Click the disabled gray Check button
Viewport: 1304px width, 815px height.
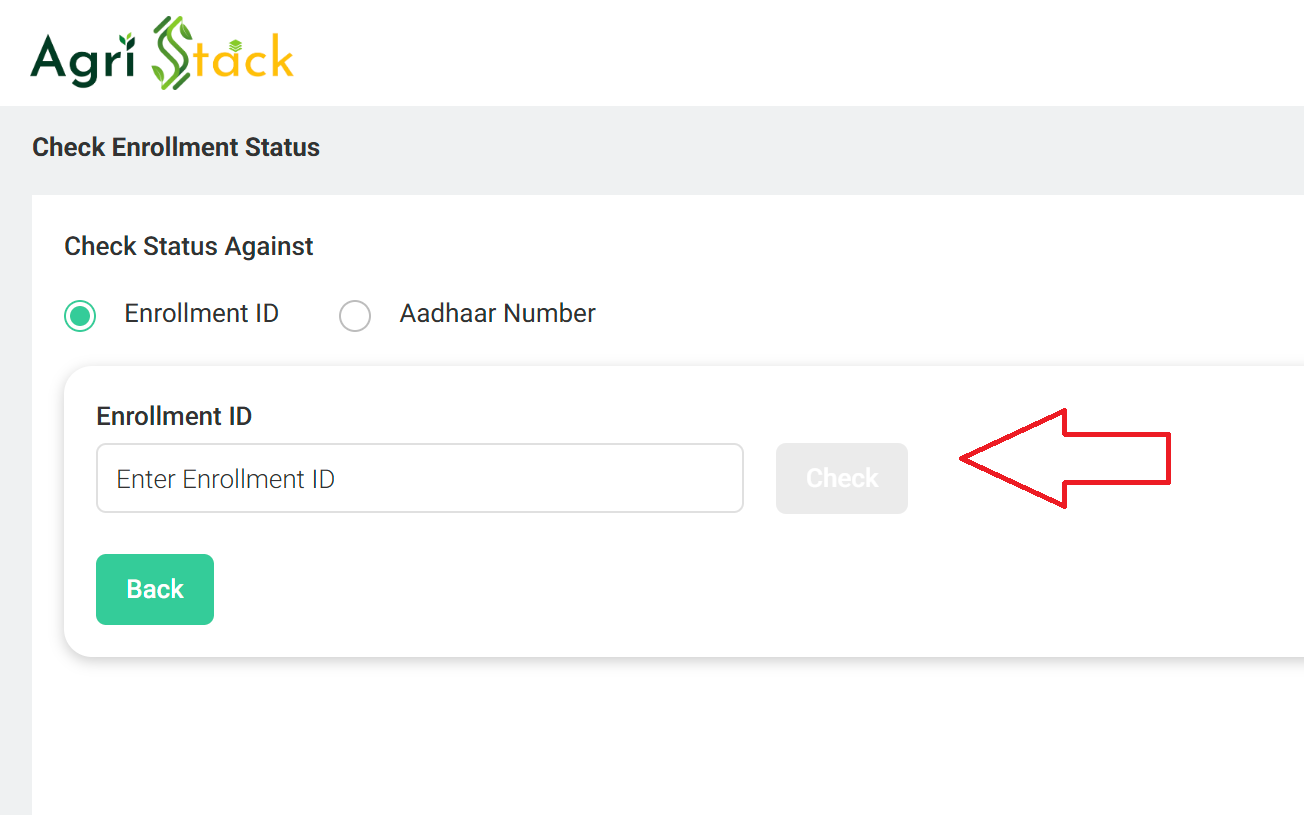(x=841, y=478)
